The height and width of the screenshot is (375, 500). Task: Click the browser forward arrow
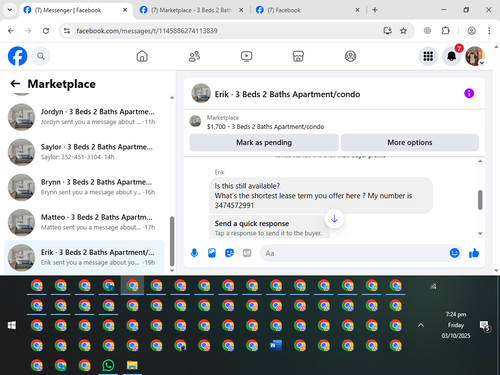point(28,31)
